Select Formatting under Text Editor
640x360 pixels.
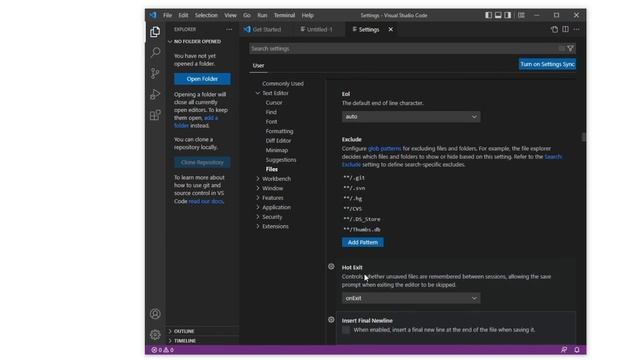279,131
